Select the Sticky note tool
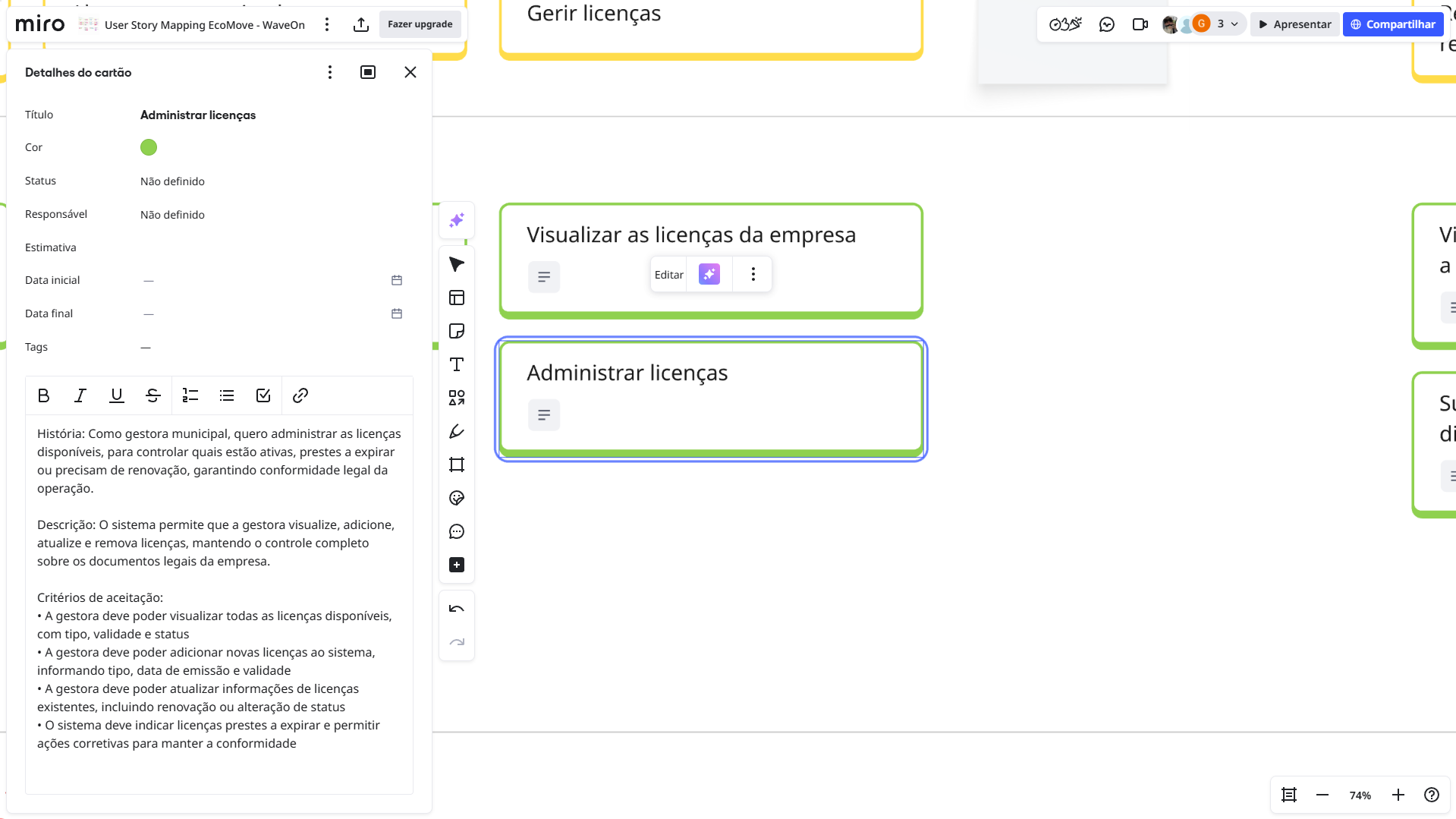 (457, 331)
